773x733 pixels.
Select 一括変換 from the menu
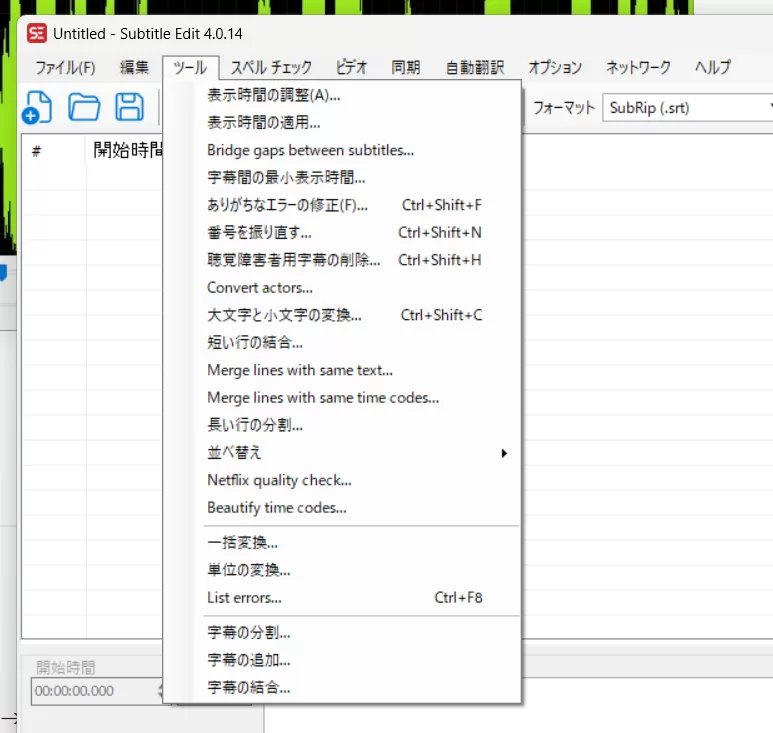242,543
